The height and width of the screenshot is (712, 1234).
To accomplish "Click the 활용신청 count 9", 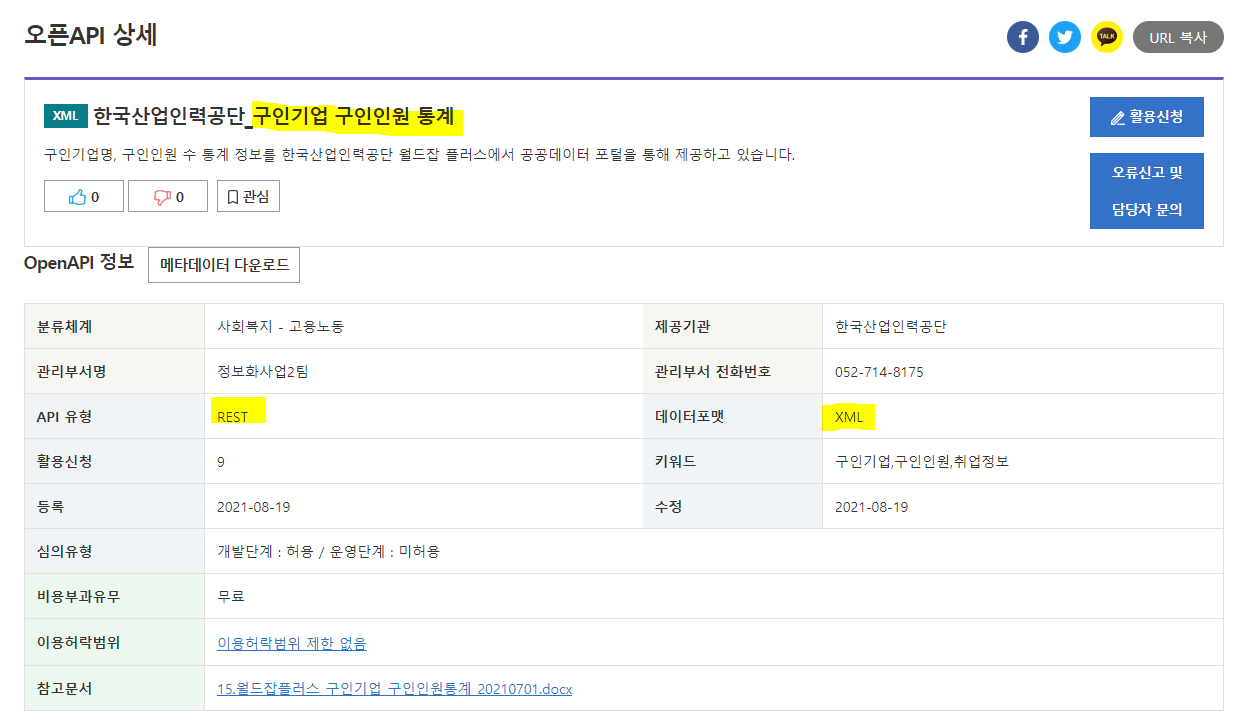I will click(x=221, y=462).
